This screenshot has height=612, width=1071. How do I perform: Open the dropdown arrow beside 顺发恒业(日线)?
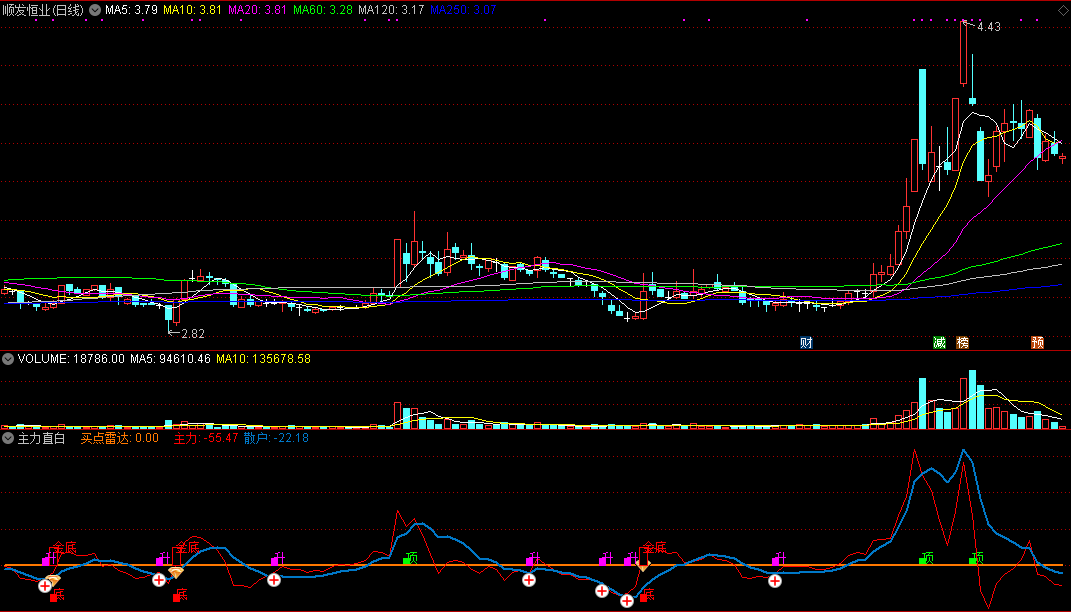(x=95, y=10)
